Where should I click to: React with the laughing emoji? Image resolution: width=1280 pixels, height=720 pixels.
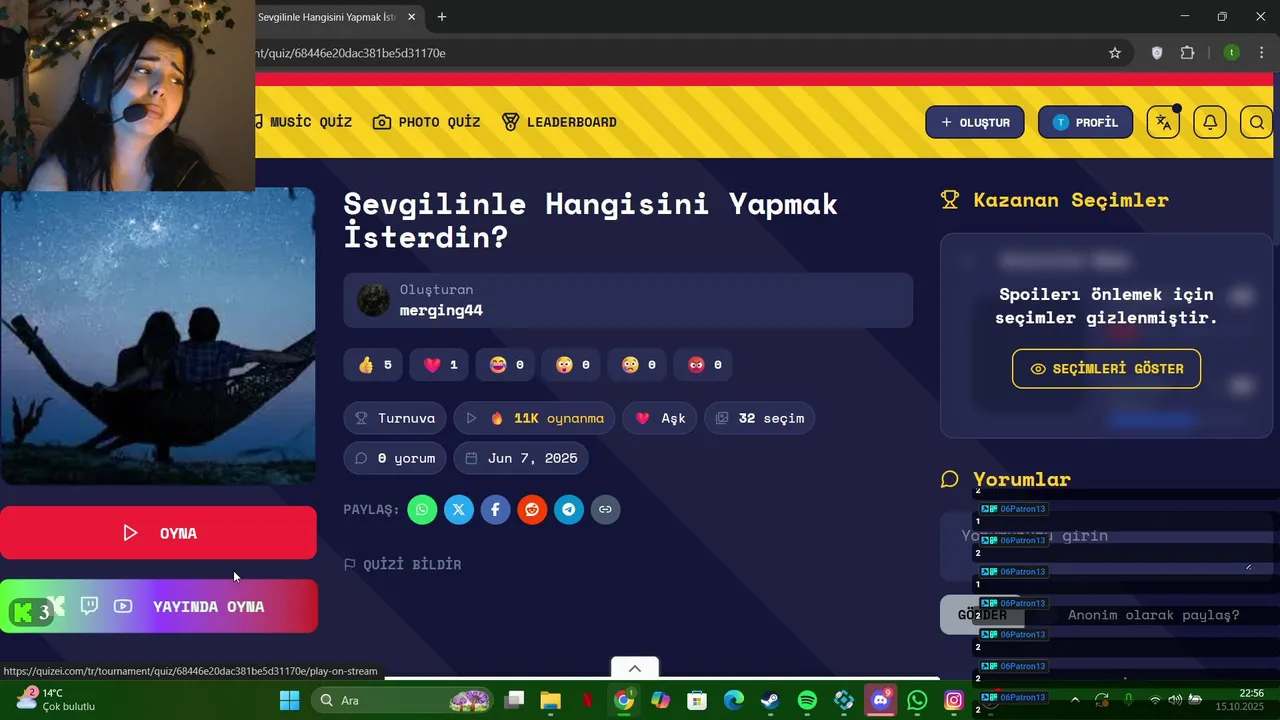pyautogui.click(x=506, y=365)
